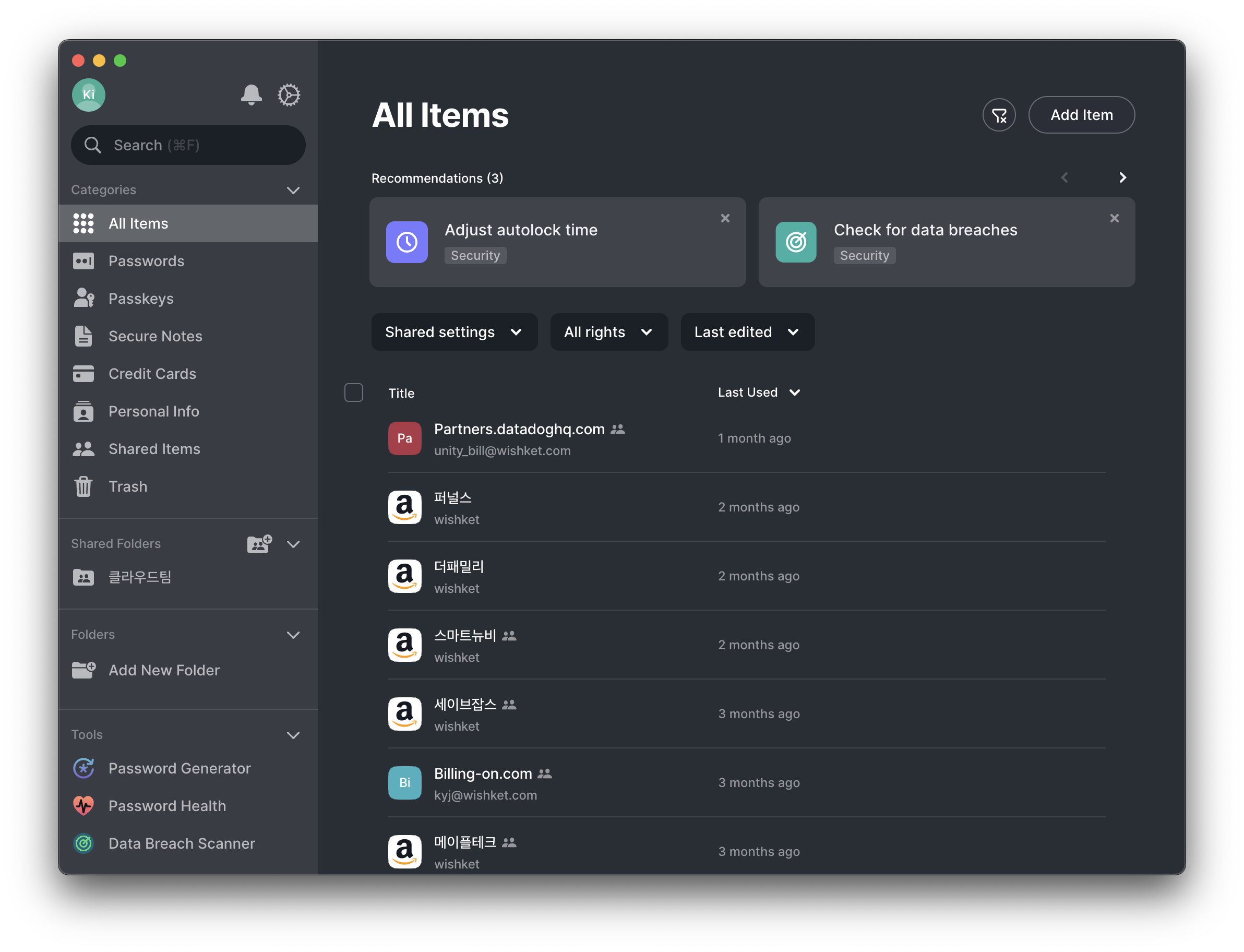
Task: Open the All rights dropdown
Action: [x=608, y=332]
